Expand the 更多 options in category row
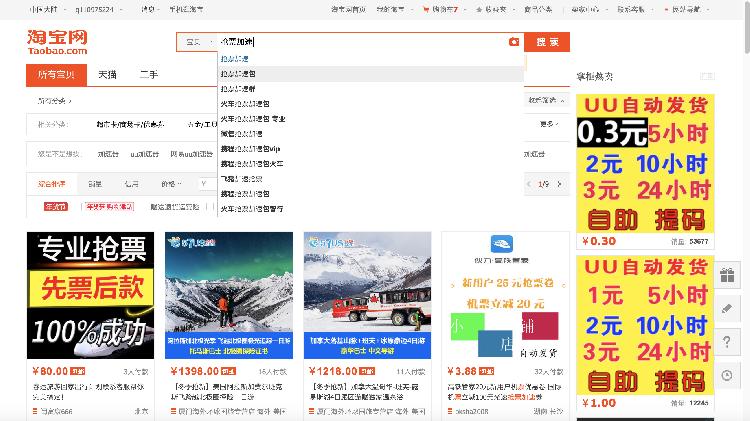The width and height of the screenshot is (750, 421). [x=549, y=124]
